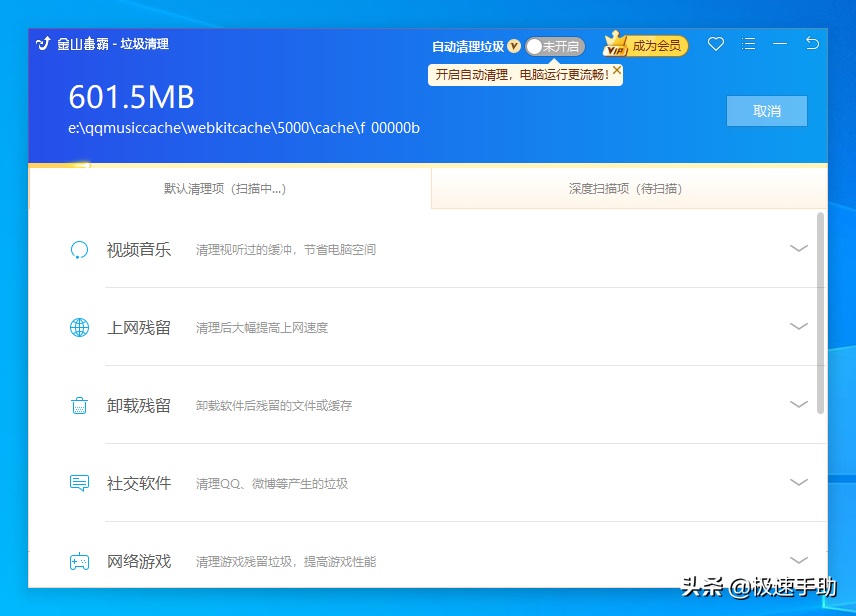Click the question mark beside 自动清理垃圾

(x=513, y=46)
